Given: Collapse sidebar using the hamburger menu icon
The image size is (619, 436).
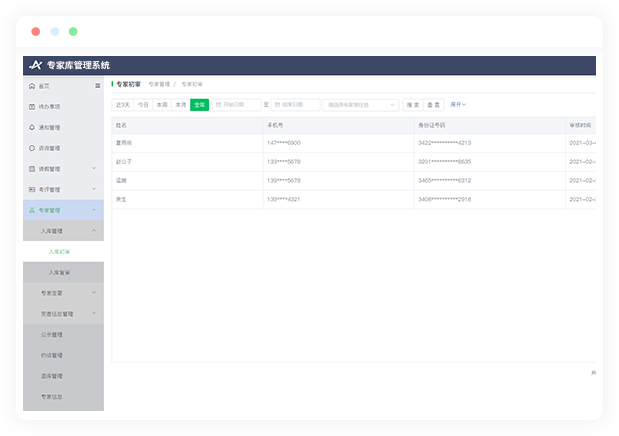Looking at the screenshot, I should click(97, 86).
